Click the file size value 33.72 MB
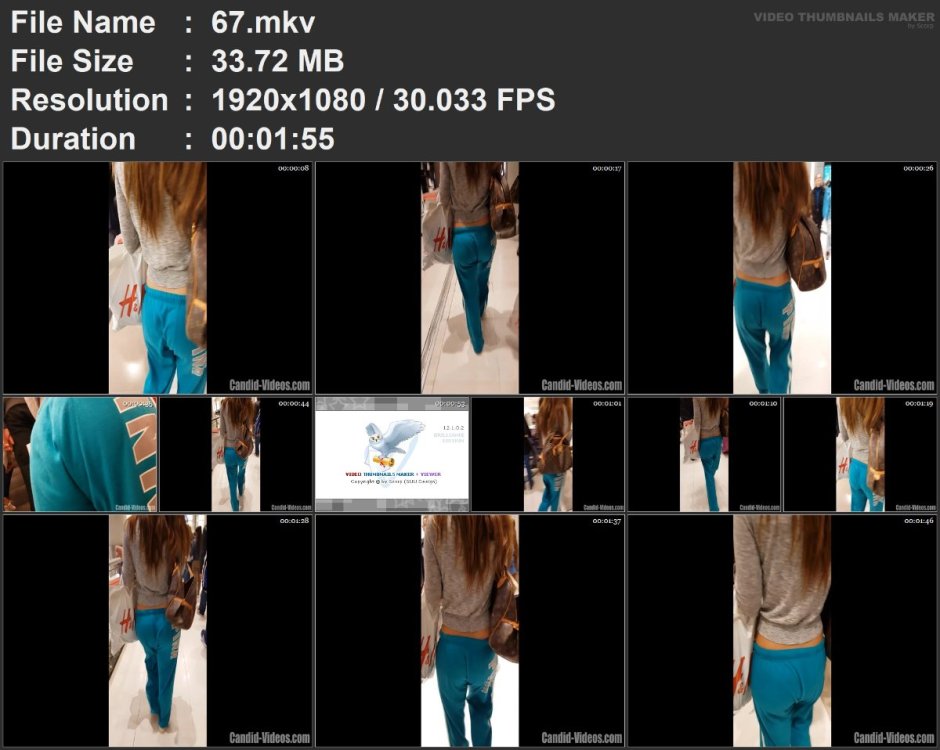The image size is (940, 750). point(278,61)
